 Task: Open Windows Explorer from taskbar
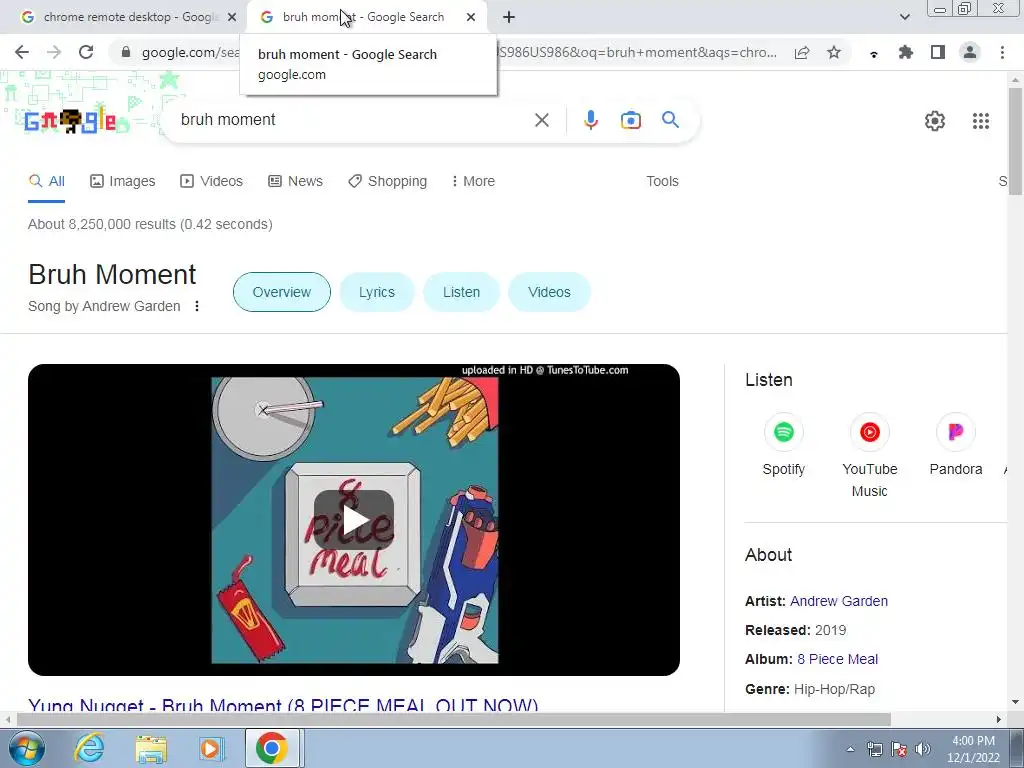click(151, 748)
